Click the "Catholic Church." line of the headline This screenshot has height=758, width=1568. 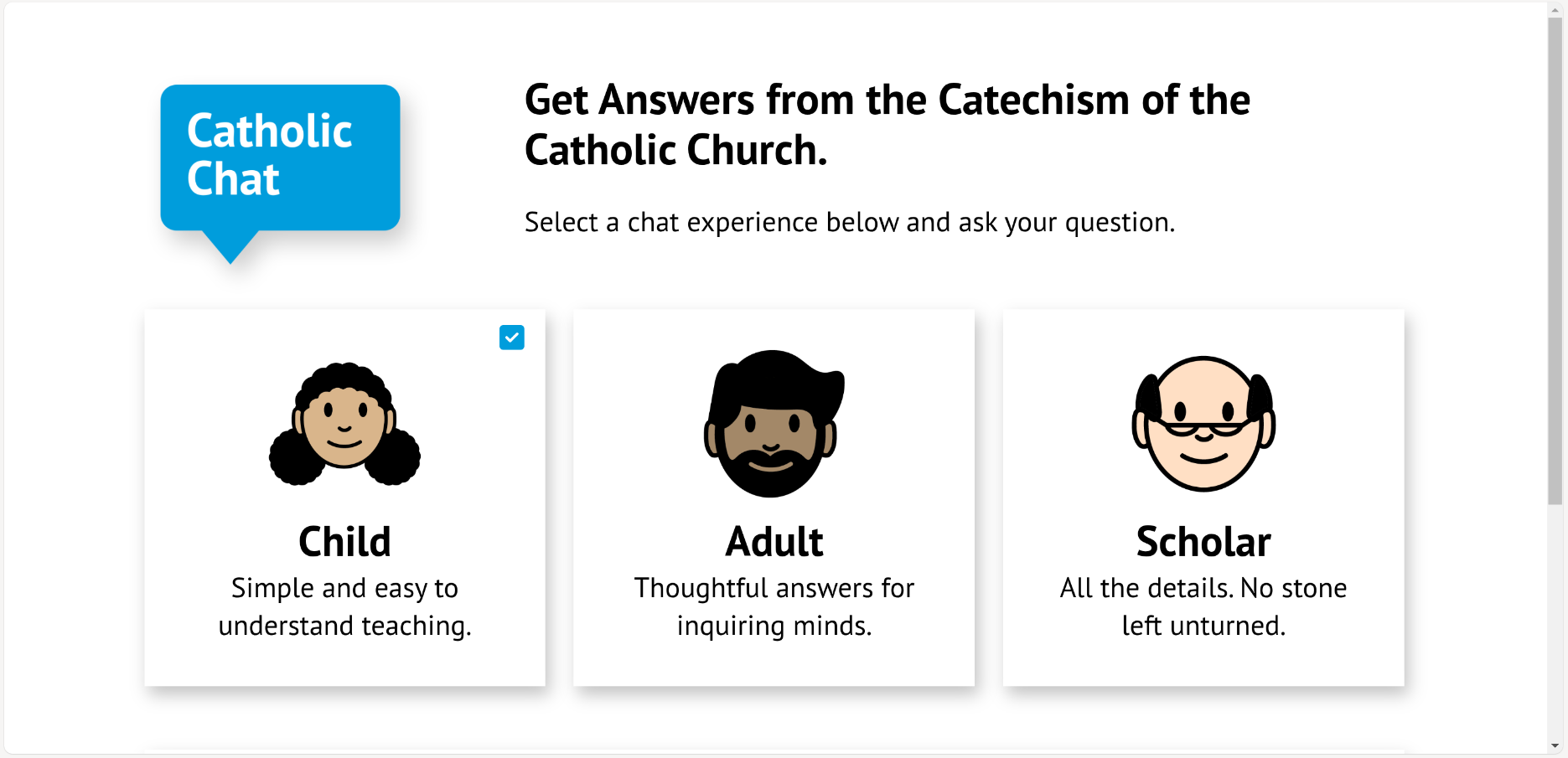point(675,151)
